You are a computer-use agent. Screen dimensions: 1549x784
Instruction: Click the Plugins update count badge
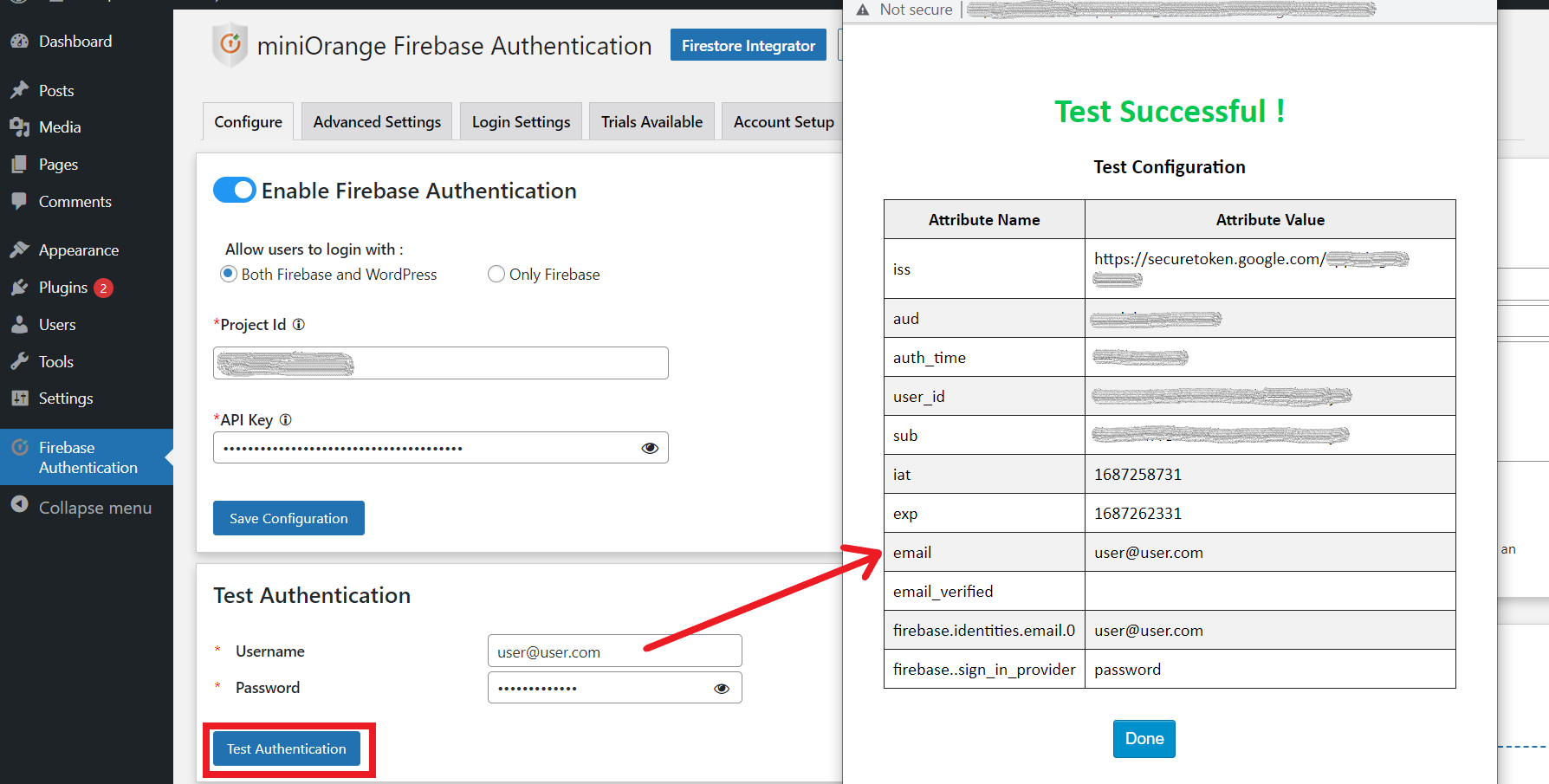103,288
